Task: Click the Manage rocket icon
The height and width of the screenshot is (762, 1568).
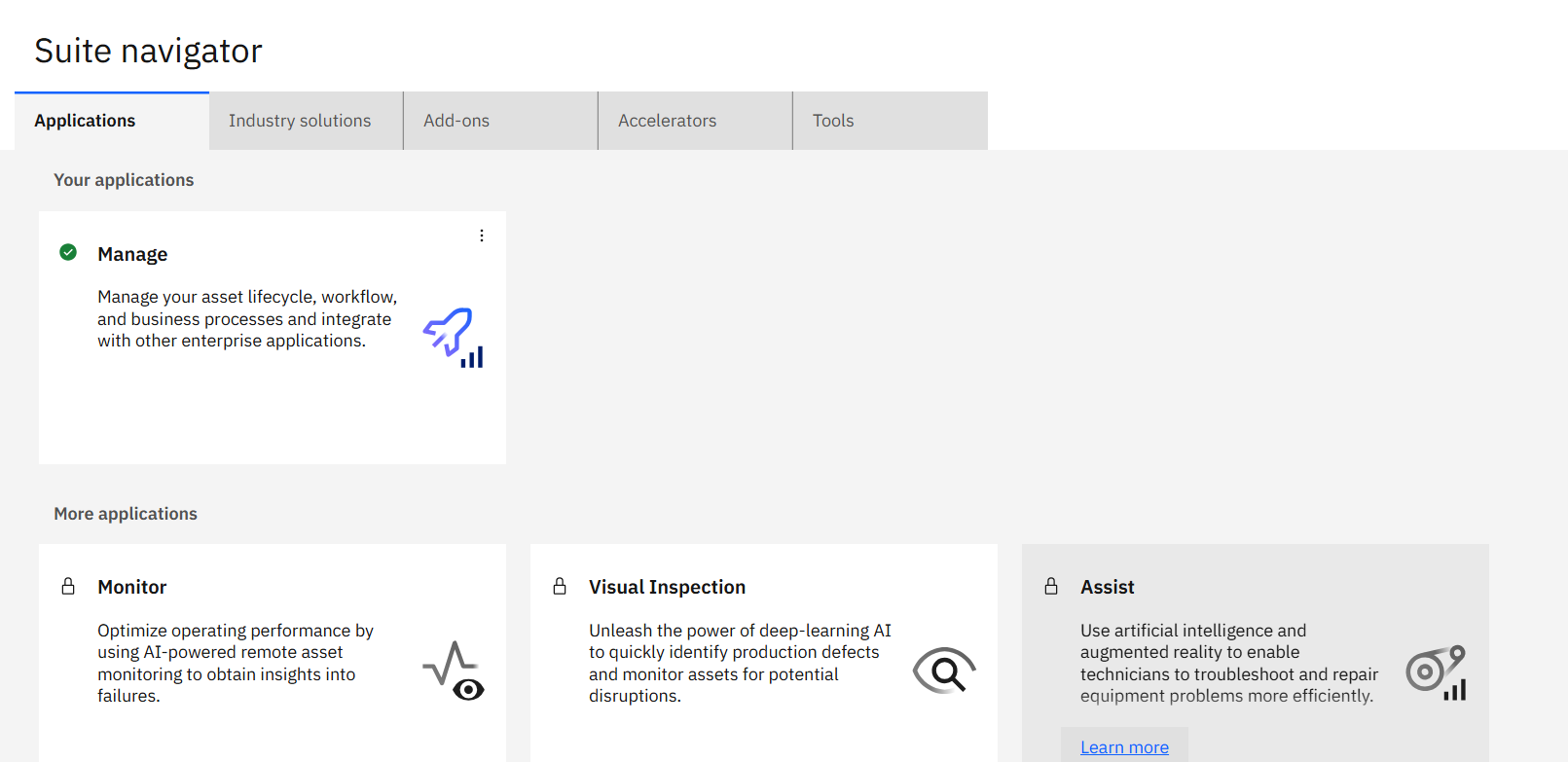Action: point(453,337)
